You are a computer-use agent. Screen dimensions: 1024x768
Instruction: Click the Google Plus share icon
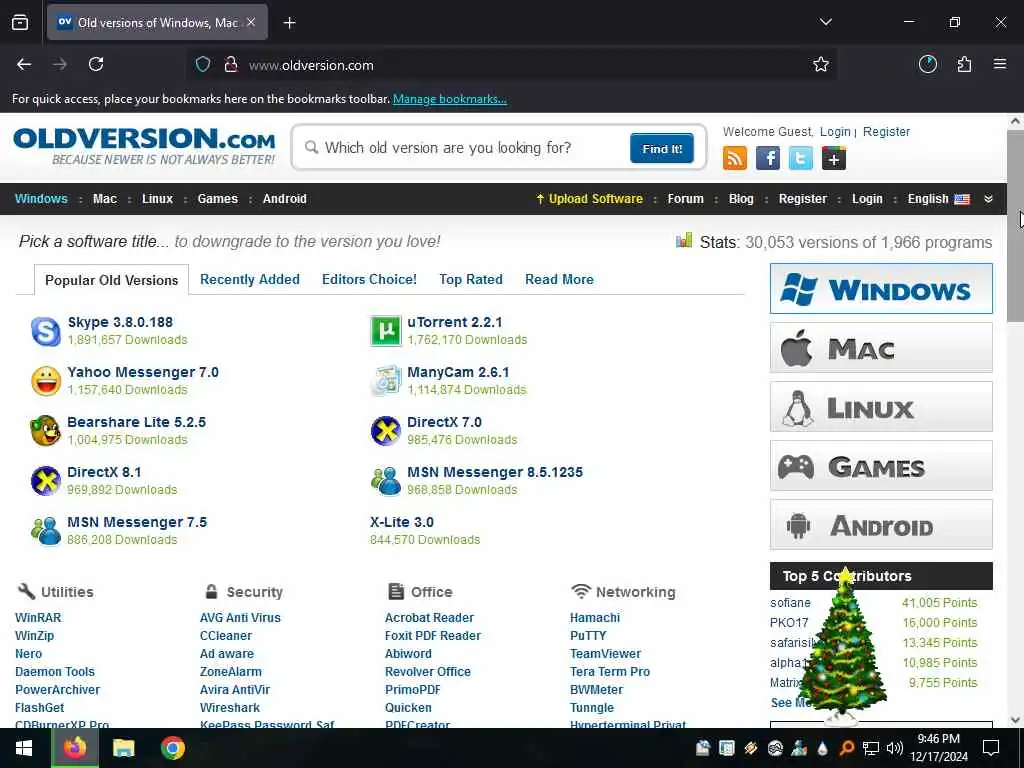point(834,158)
